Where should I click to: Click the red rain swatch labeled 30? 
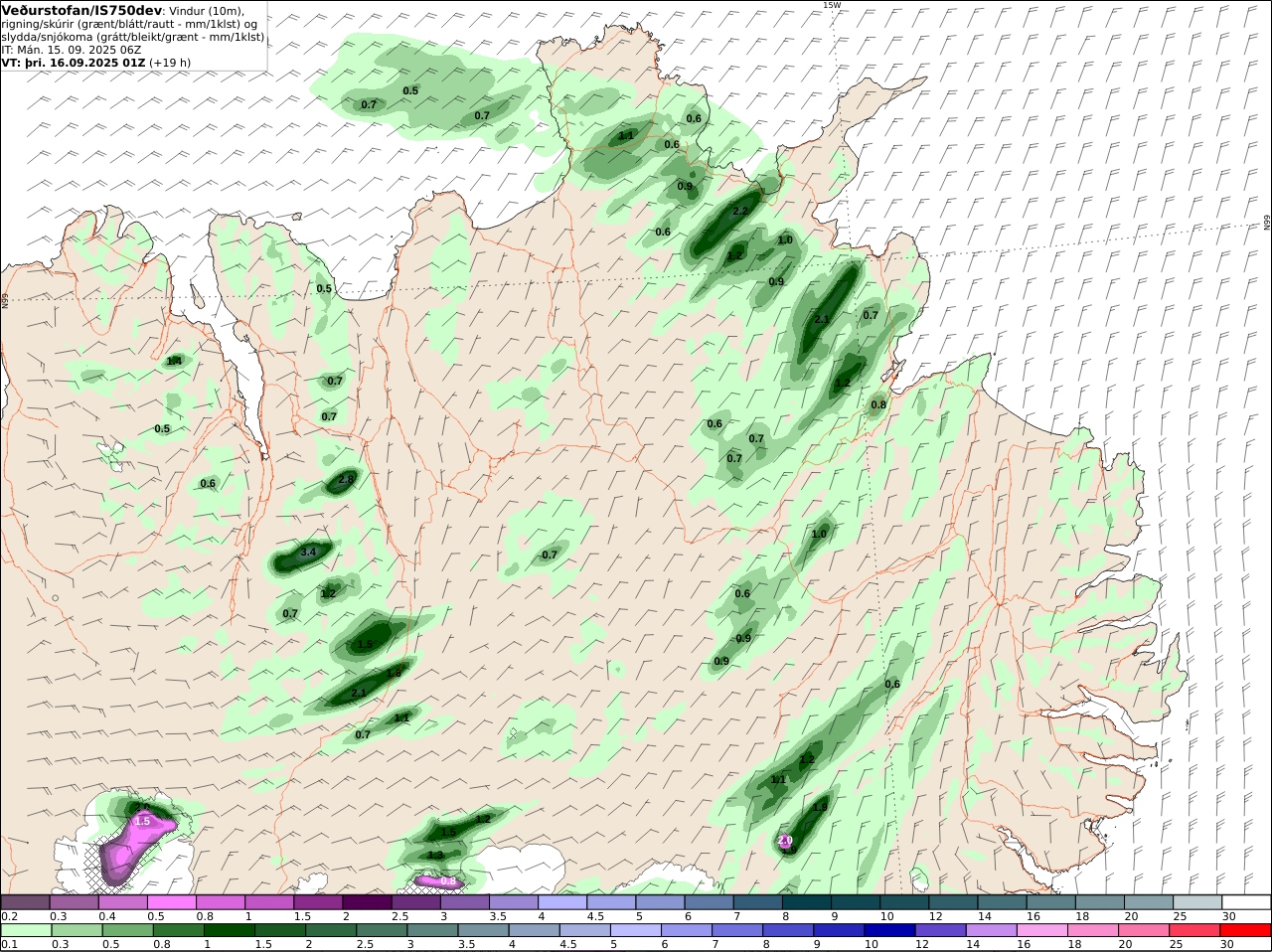1246,930
